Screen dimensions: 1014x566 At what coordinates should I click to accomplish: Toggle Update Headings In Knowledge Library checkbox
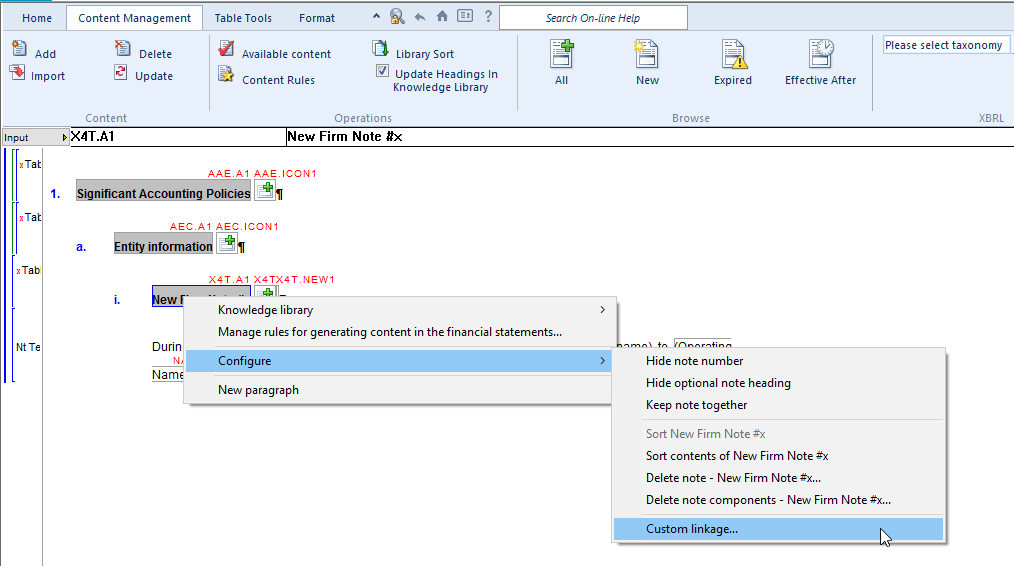click(x=382, y=71)
